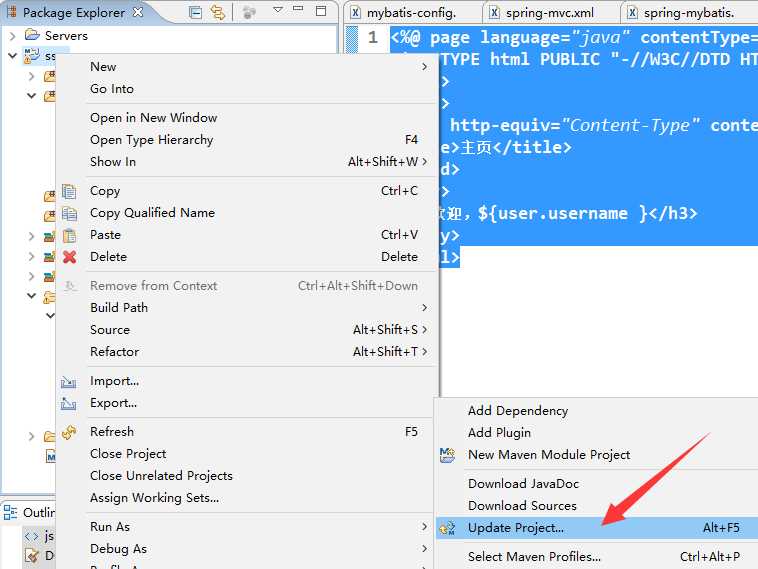758x569 pixels.
Task: Click the Refresh arrows icon
Action: (69, 432)
